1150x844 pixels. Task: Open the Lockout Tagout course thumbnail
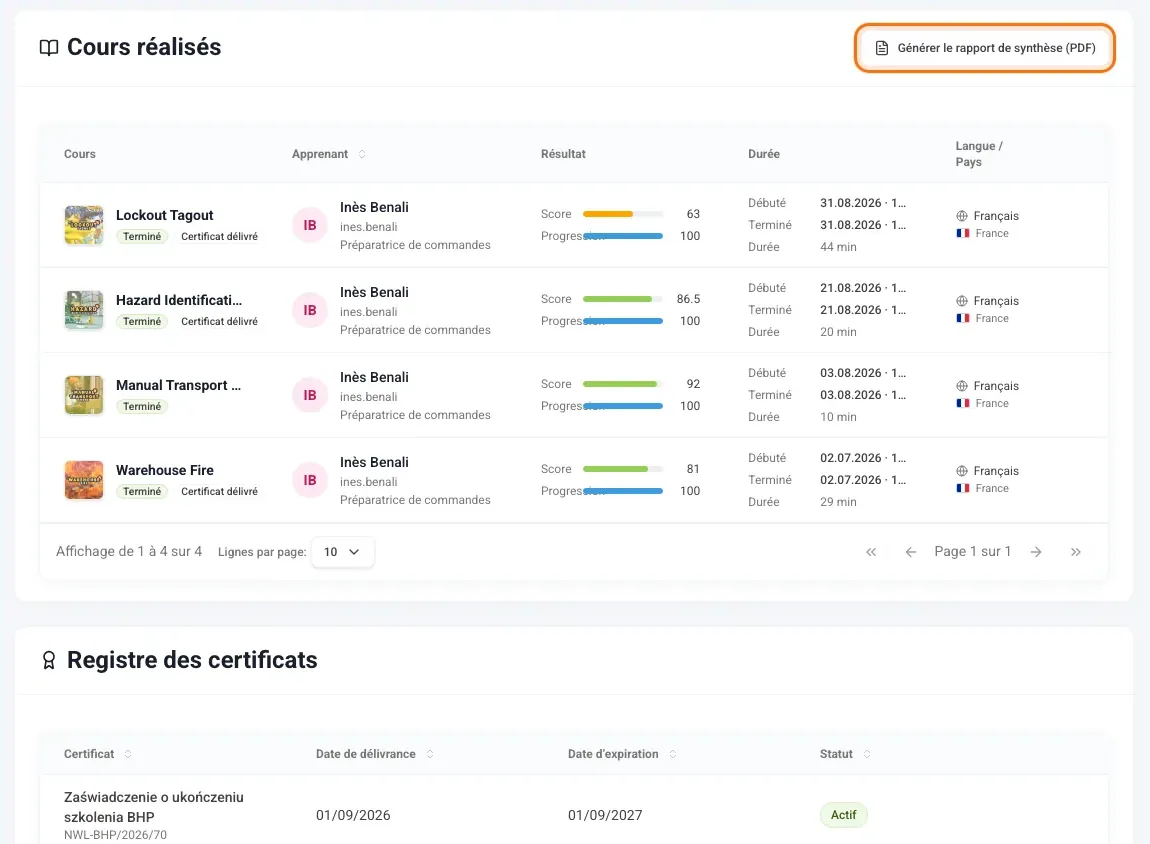(x=84, y=225)
